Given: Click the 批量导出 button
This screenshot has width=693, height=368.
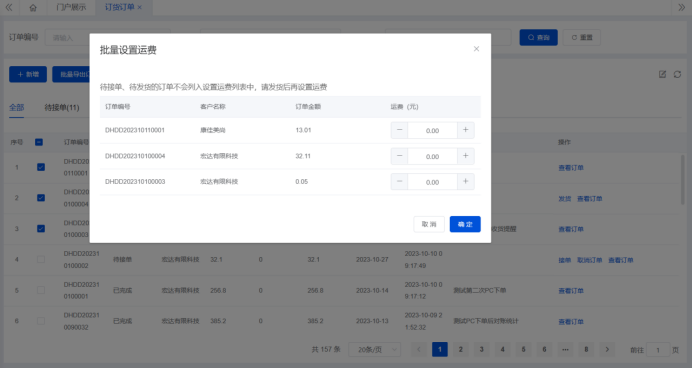Looking at the screenshot, I should (72, 74).
